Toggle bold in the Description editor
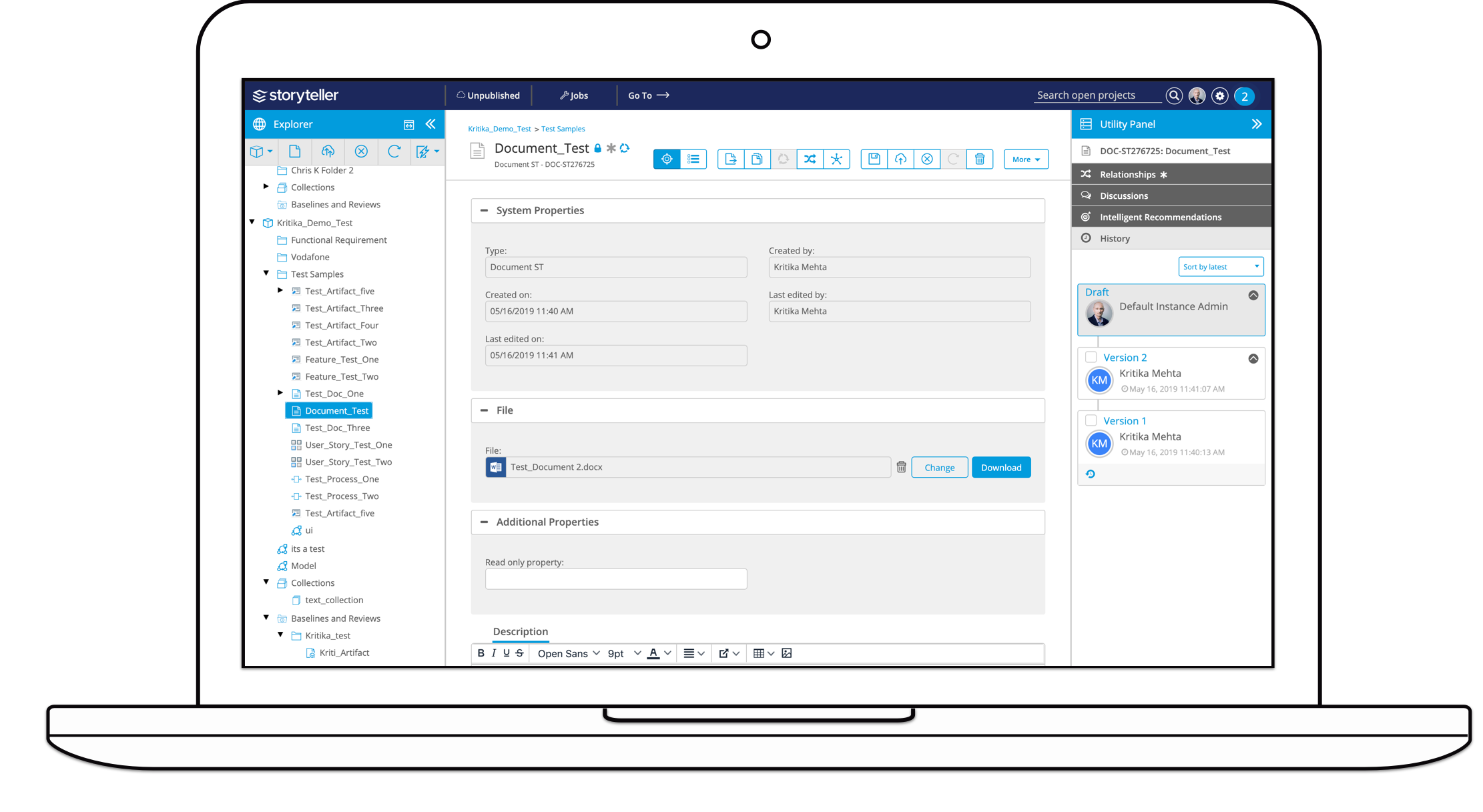Image resolution: width=1483 pixels, height=812 pixels. (x=481, y=653)
